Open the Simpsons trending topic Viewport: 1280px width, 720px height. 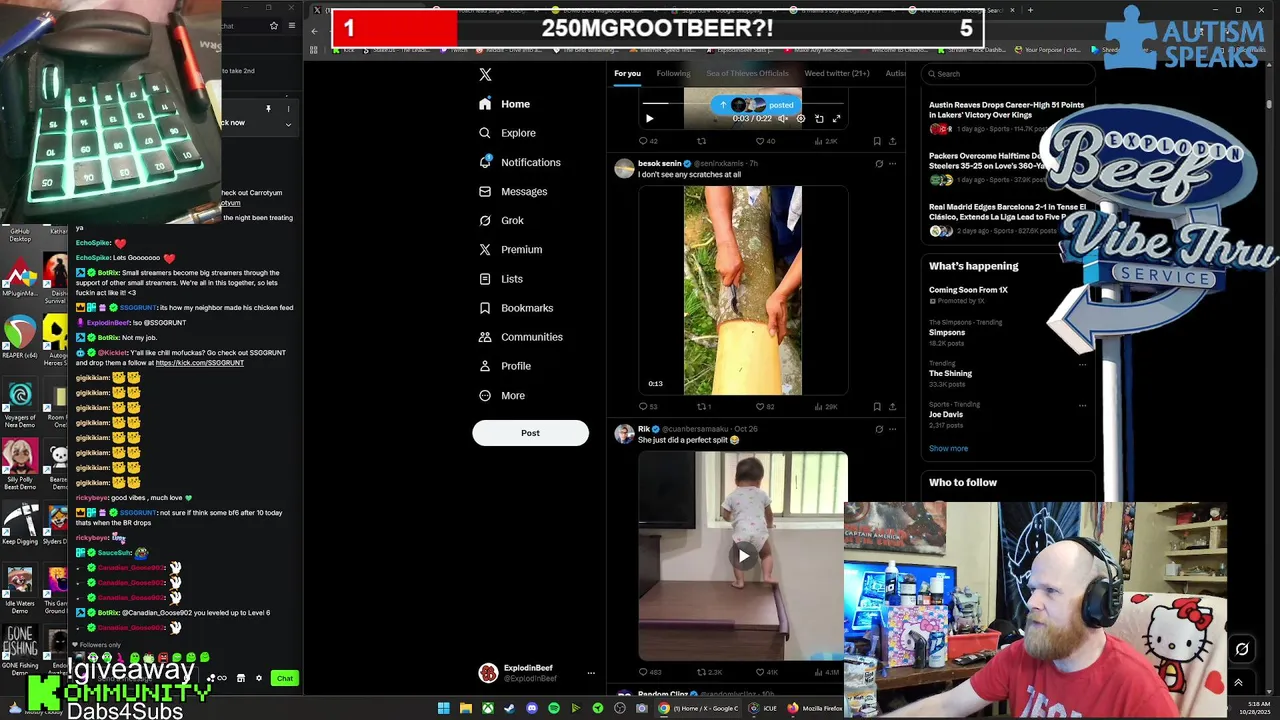[x=947, y=332]
